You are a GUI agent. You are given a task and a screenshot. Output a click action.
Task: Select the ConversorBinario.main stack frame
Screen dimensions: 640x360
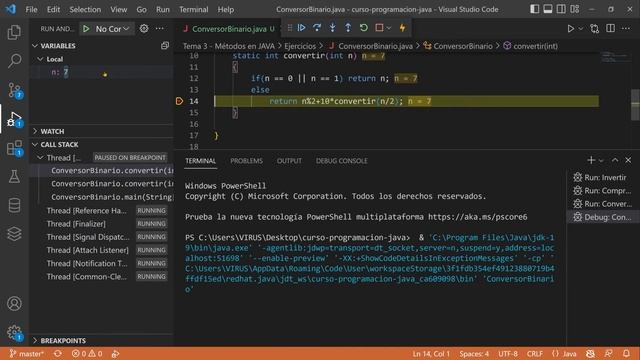111,197
